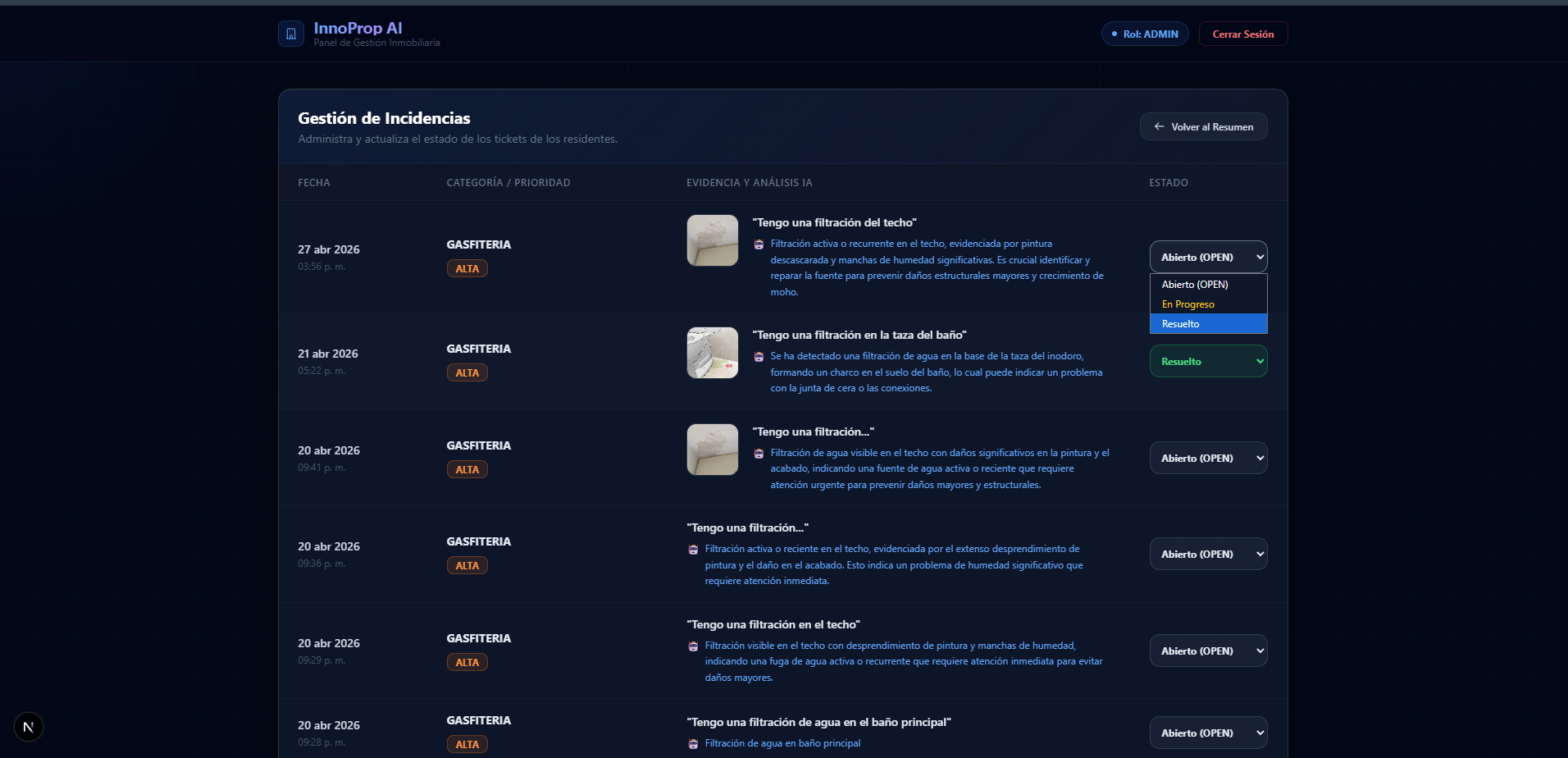Open the status dropdown for the baño principal ticket
Screen dimensions: 1568x758
(1208, 733)
